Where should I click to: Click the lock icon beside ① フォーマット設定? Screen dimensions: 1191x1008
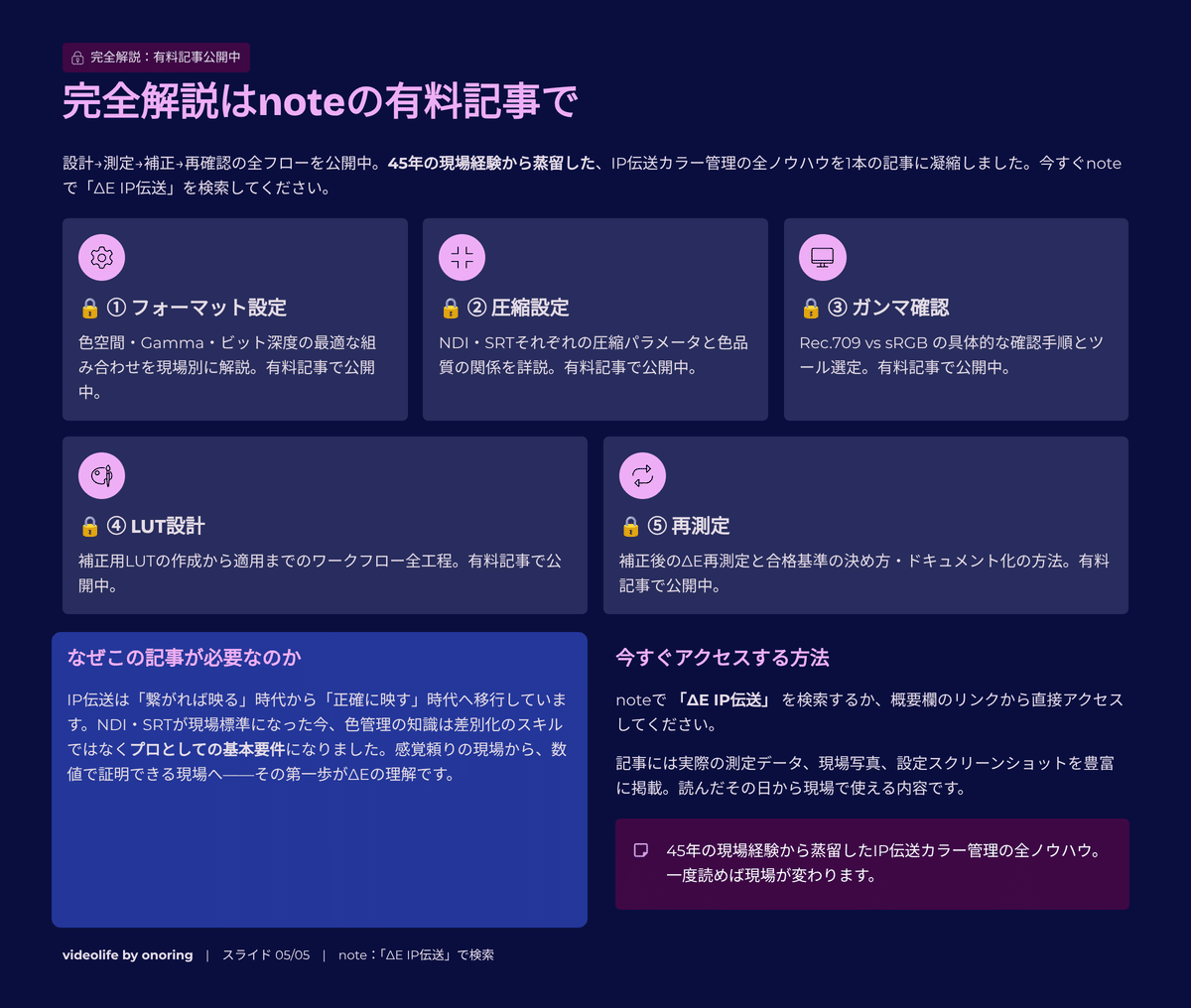pyautogui.click(x=87, y=309)
